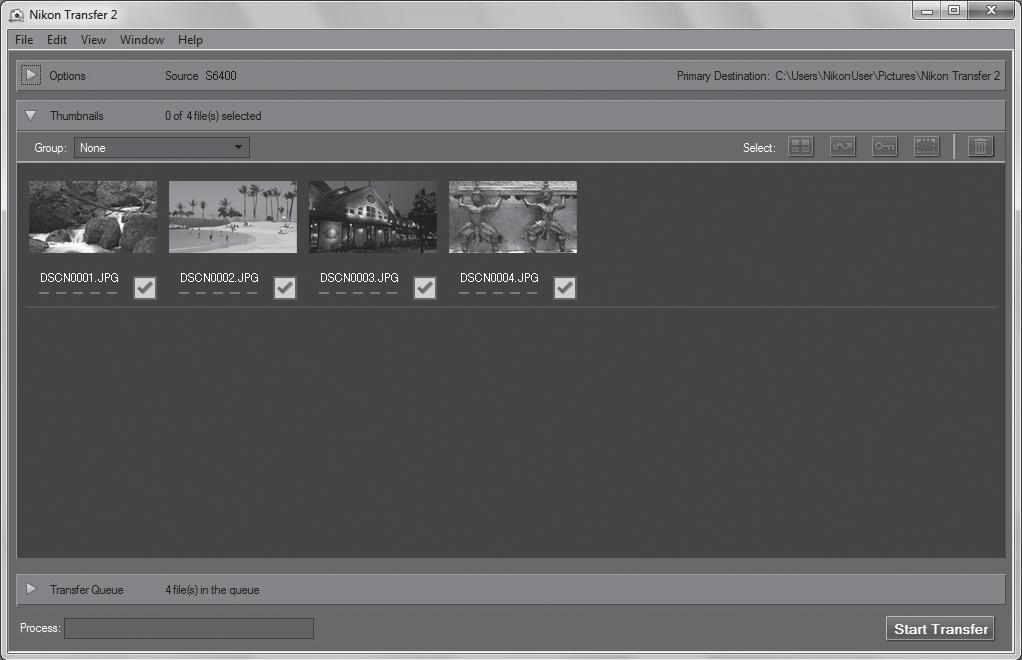Minimize the Nikon Transfer 2 window

pyautogui.click(x=927, y=10)
